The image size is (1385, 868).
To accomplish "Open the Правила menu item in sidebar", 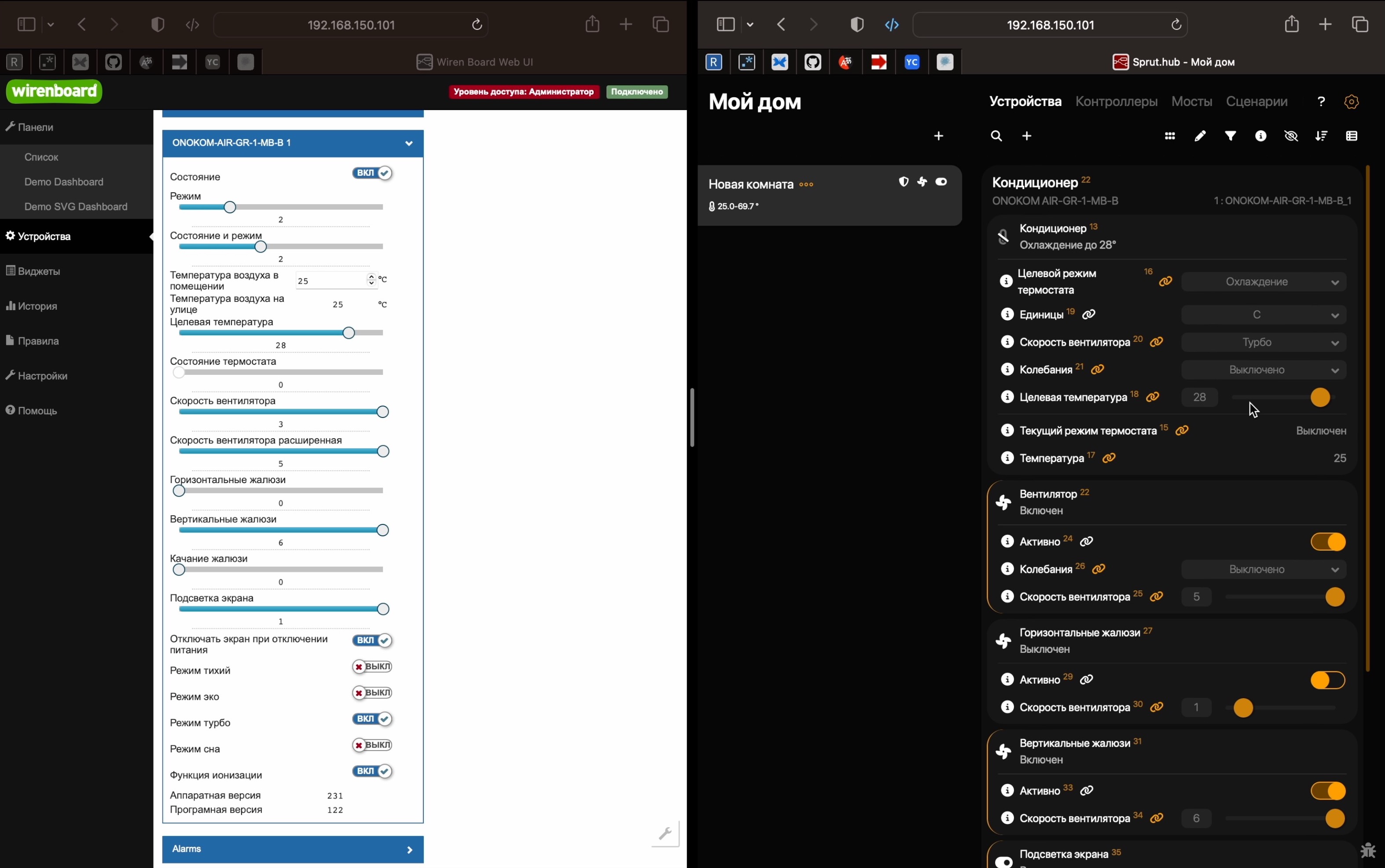I will 38,341.
